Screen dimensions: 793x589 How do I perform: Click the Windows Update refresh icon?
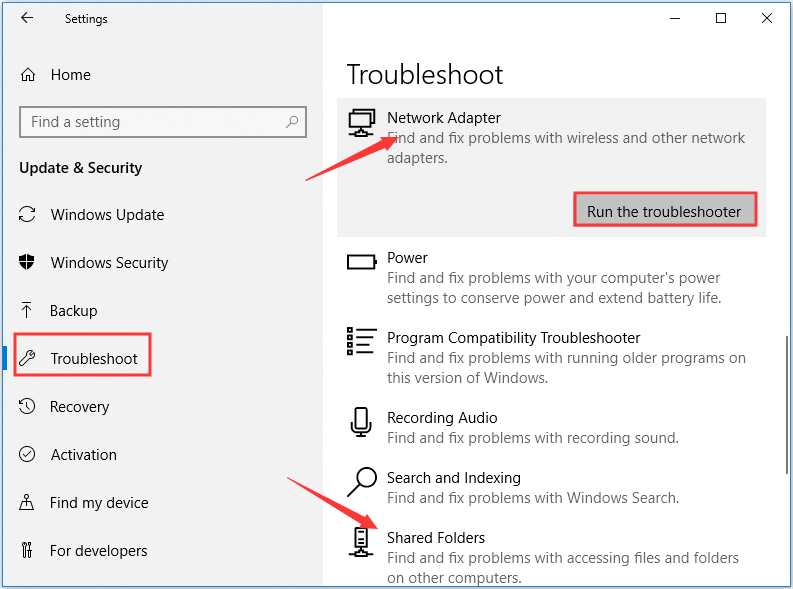point(27,214)
